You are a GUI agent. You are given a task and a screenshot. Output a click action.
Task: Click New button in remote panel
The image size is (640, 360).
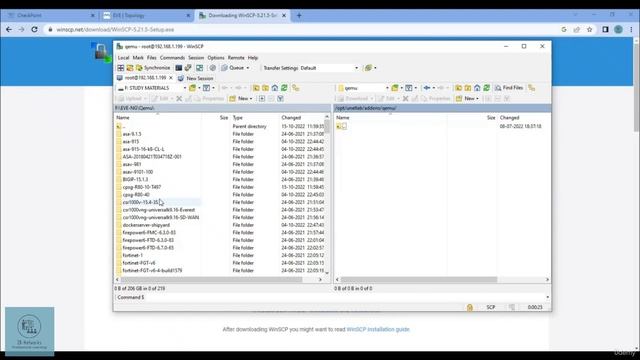[467, 98]
